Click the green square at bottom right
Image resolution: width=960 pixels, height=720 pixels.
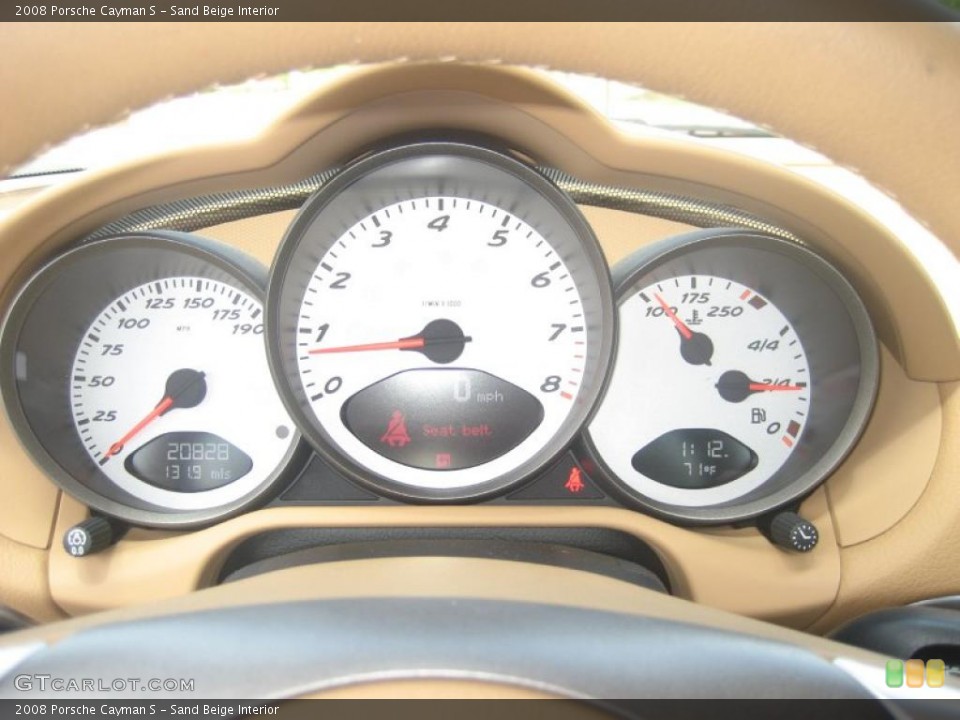coord(894,673)
